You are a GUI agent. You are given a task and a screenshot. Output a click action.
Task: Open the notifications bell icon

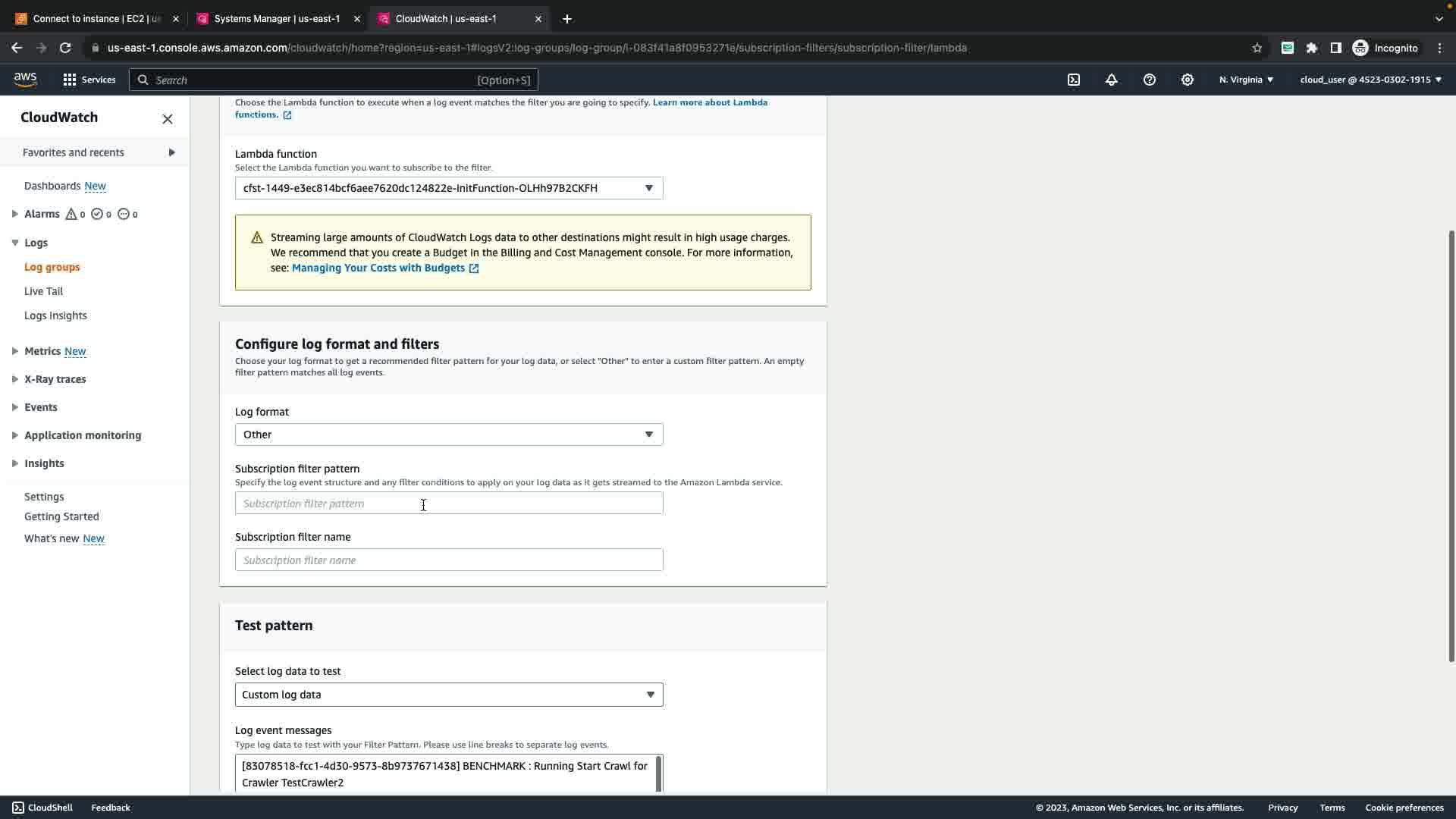[1112, 80]
